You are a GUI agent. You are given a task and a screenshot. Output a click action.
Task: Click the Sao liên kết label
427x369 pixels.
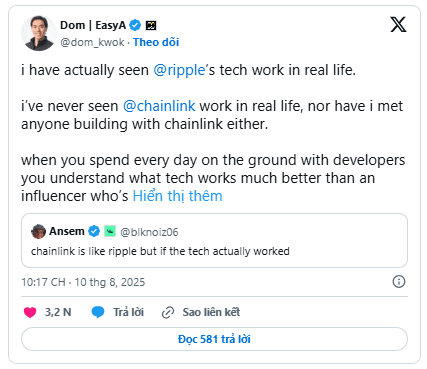click(211, 312)
